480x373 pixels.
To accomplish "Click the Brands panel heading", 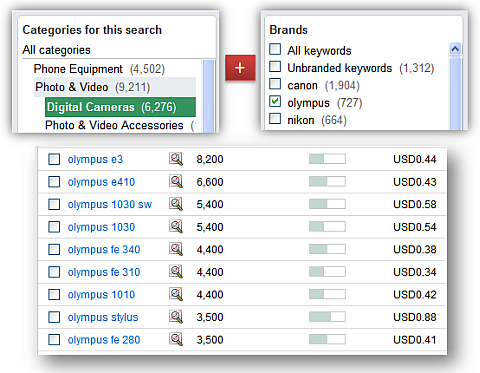I will [288, 30].
